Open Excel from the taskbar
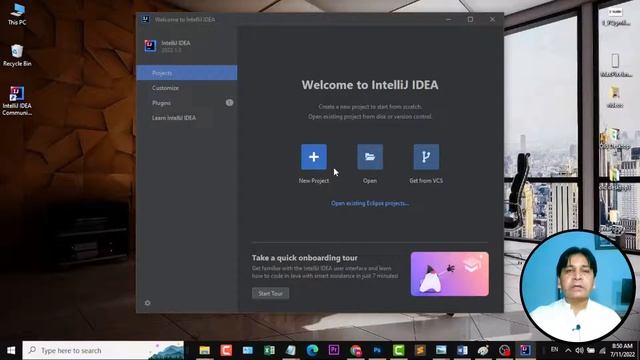Image resolution: width=640 pixels, height=360 pixels. click(x=269, y=350)
